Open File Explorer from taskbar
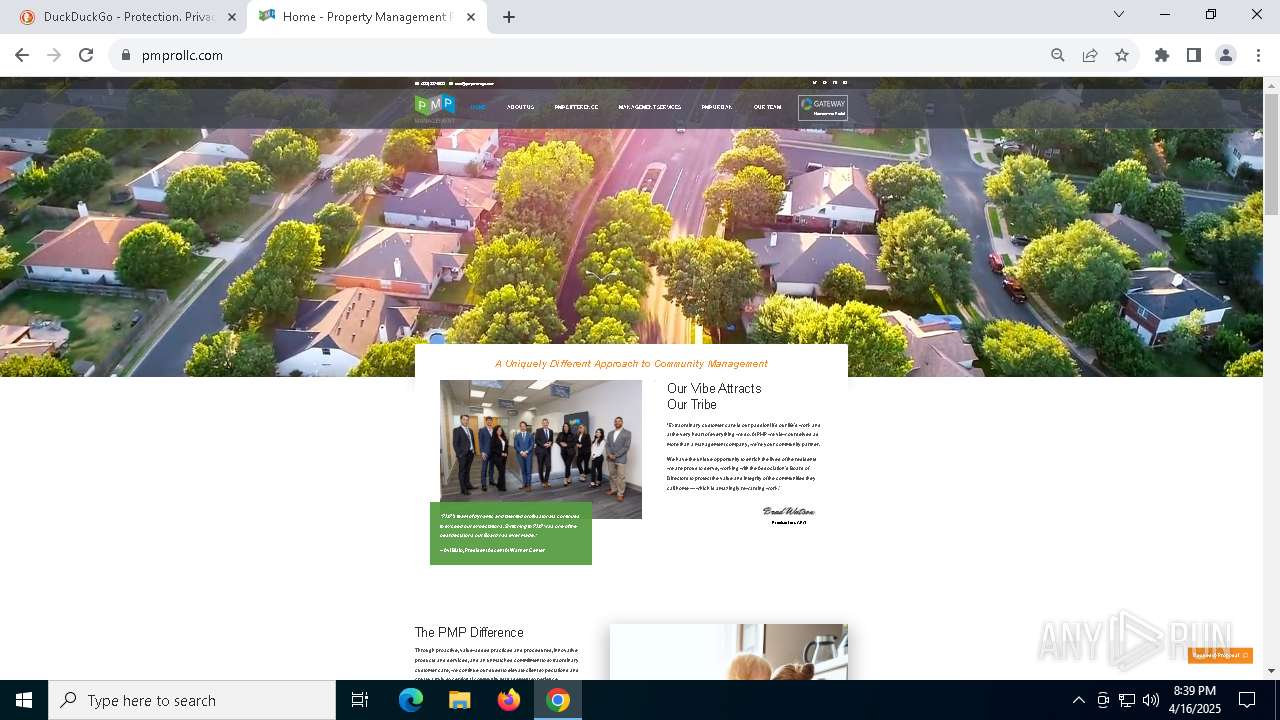This screenshot has width=1280, height=720. (459, 700)
